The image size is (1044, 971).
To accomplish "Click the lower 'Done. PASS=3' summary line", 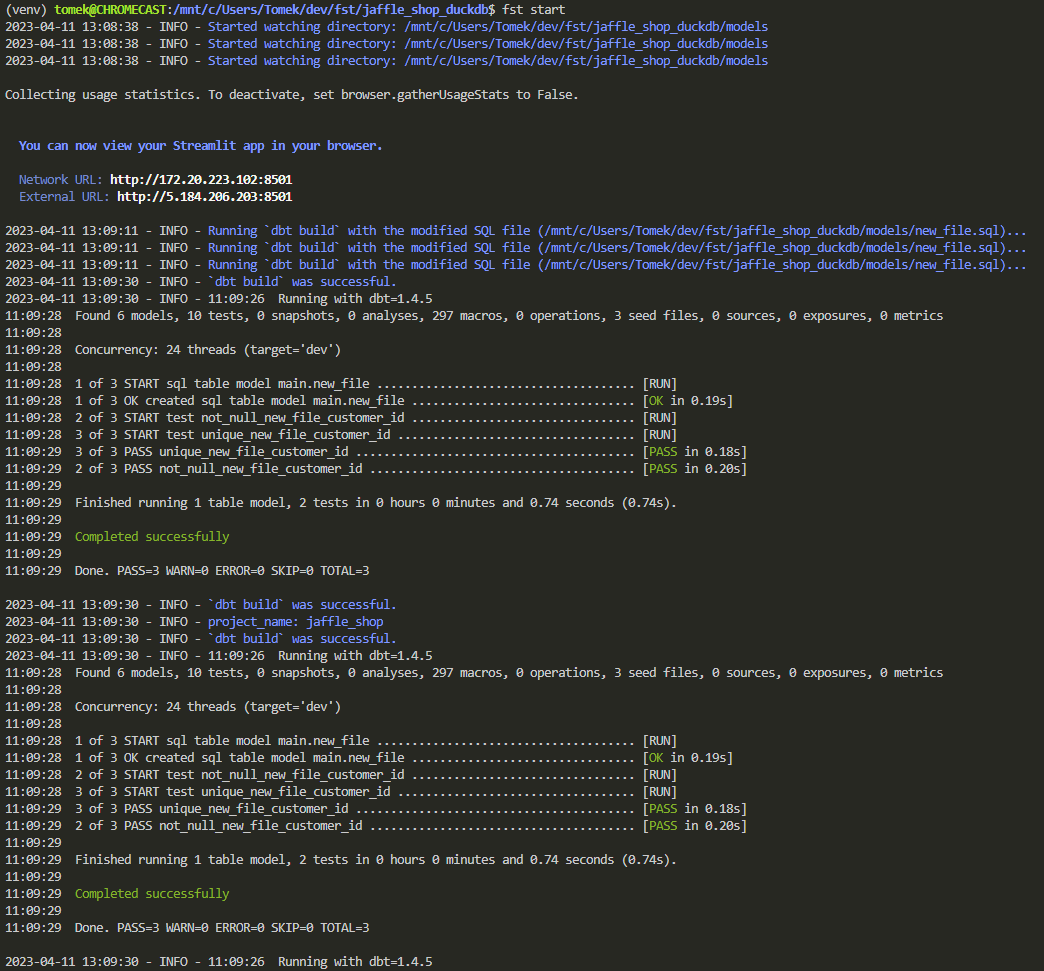I will 222,928.
